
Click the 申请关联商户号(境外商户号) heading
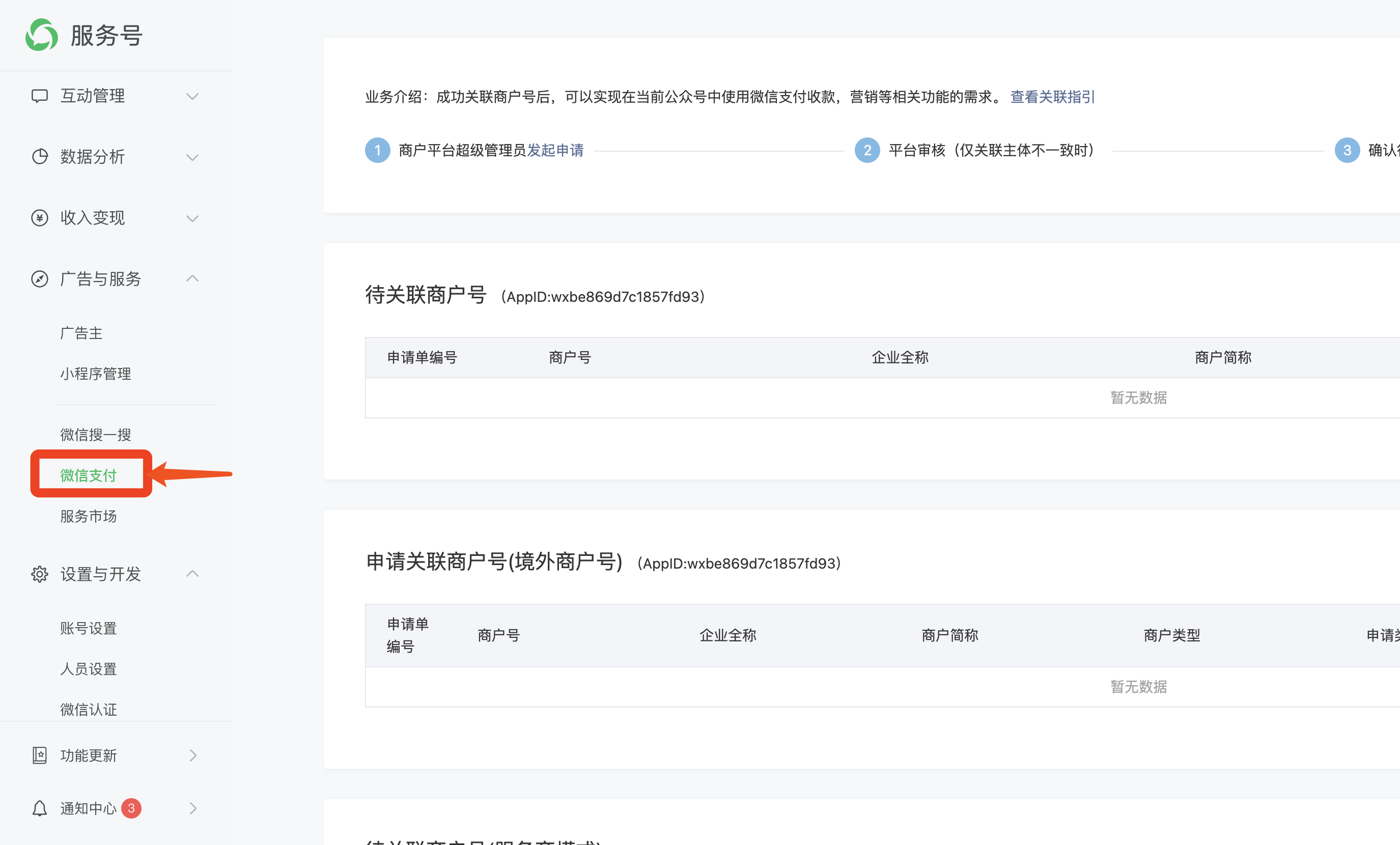[494, 561]
